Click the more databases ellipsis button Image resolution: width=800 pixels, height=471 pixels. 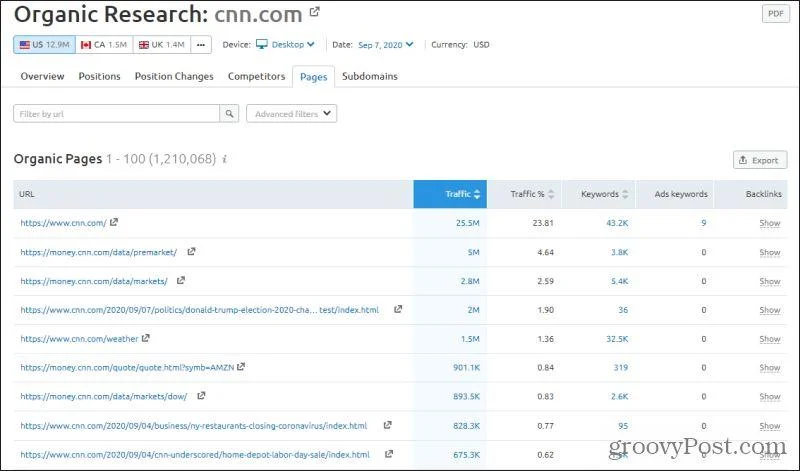[201, 45]
